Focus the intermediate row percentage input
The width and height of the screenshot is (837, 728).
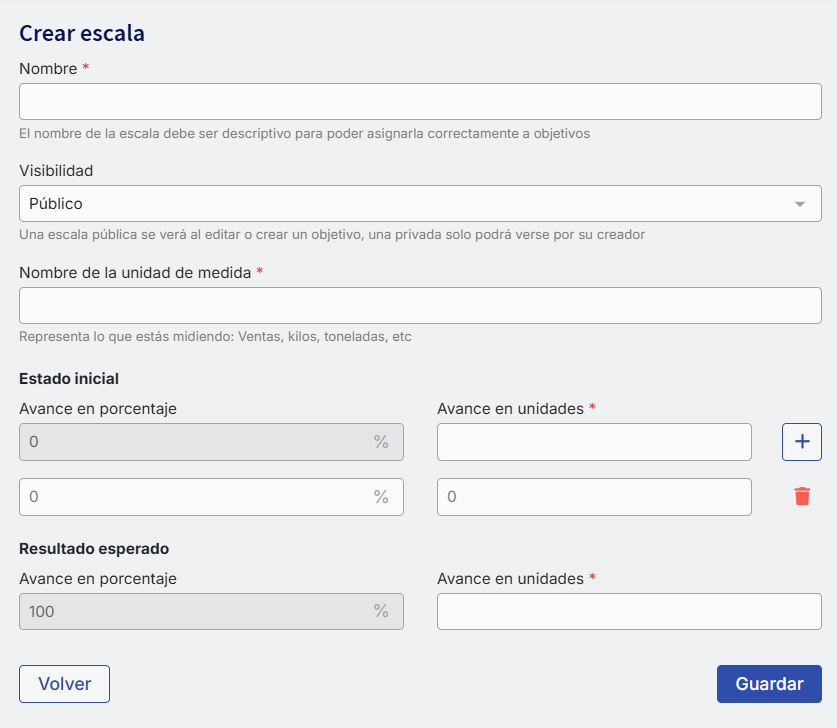click(195, 497)
